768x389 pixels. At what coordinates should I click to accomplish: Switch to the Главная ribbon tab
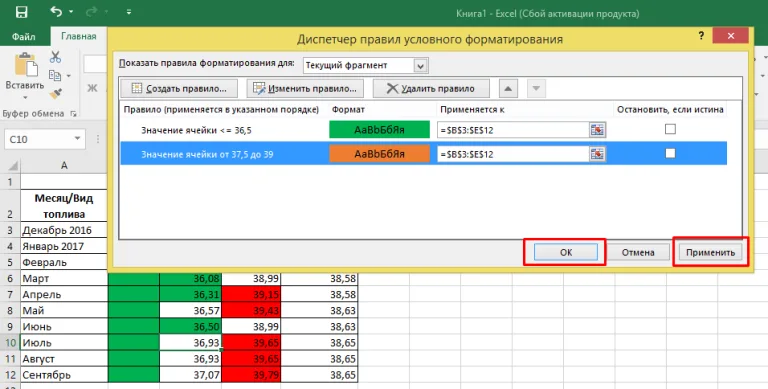pos(78,37)
